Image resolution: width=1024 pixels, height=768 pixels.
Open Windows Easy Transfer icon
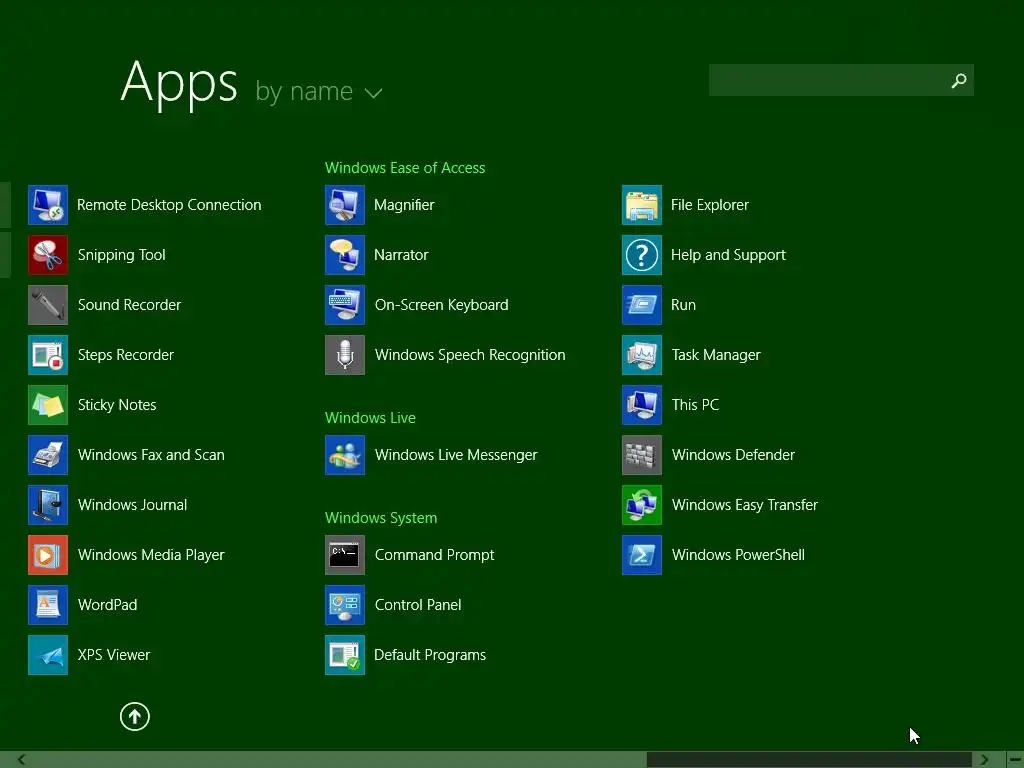(x=642, y=505)
